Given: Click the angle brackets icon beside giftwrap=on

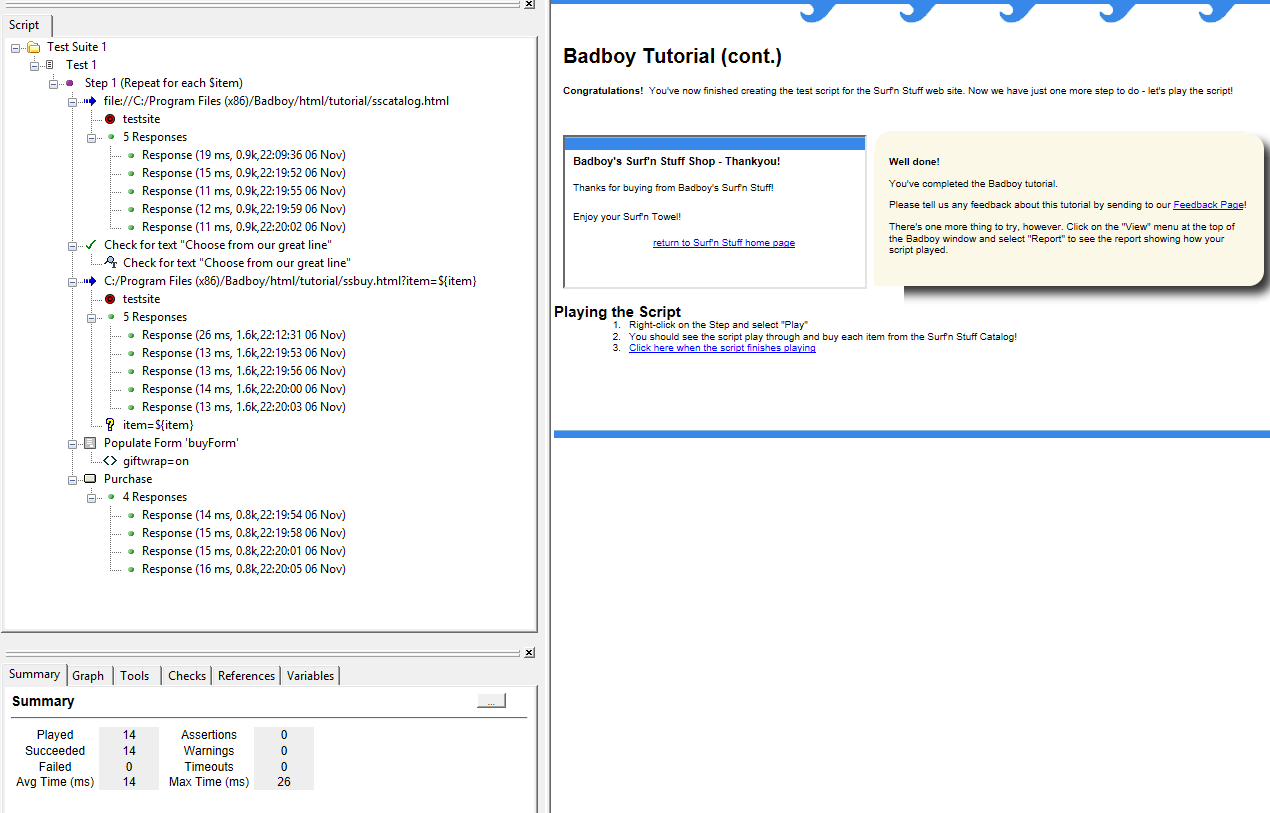Looking at the screenshot, I should [x=109, y=461].
